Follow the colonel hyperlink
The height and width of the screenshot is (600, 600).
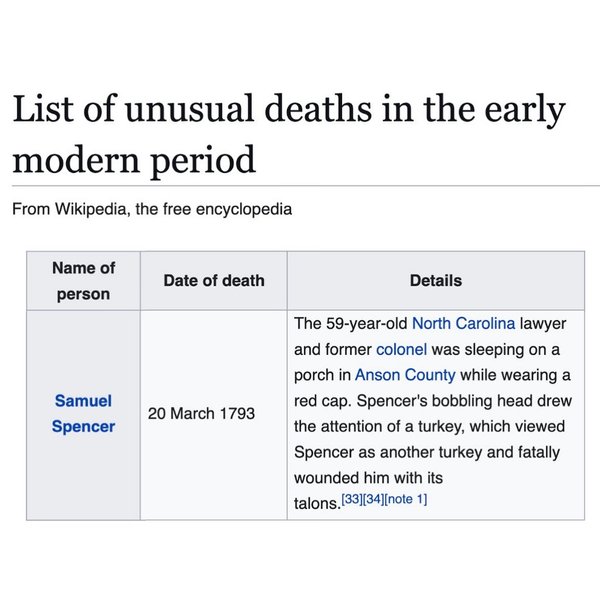401,350
